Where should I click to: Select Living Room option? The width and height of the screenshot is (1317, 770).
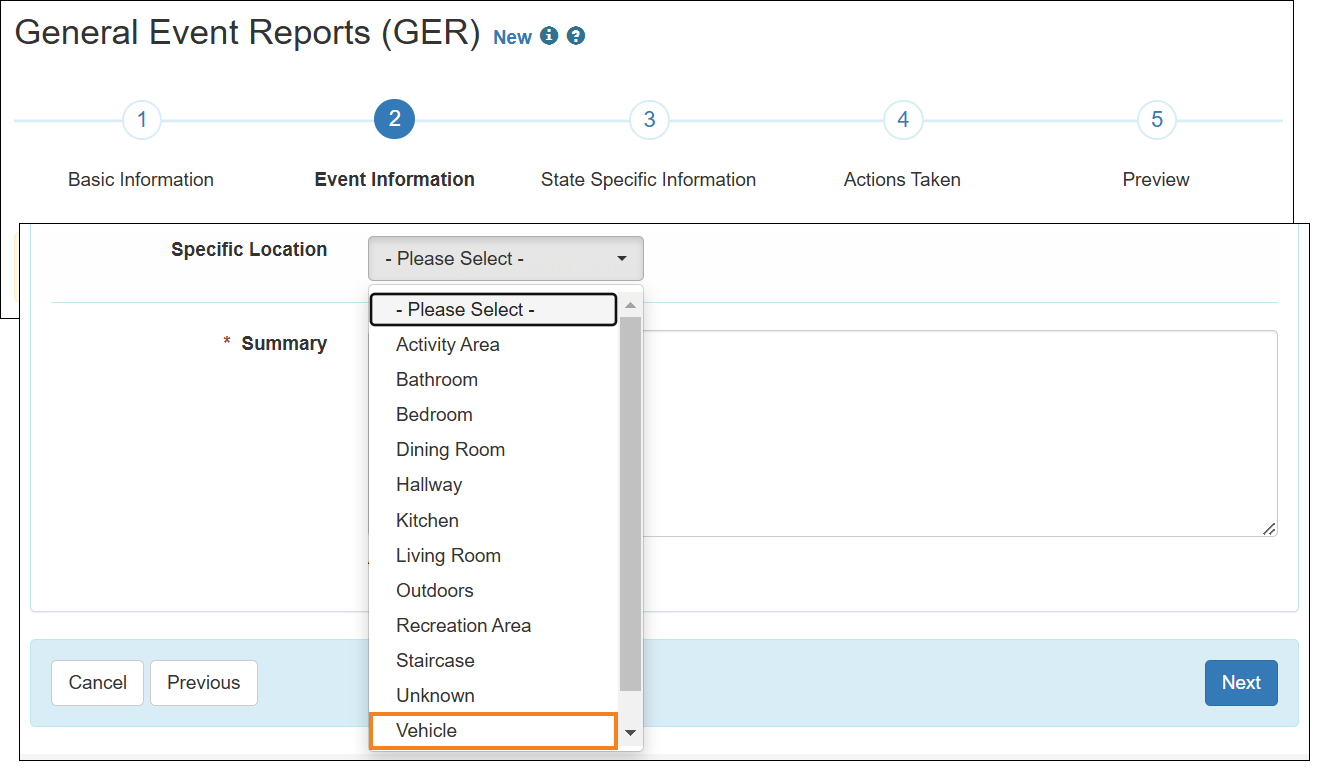(494, 556)
